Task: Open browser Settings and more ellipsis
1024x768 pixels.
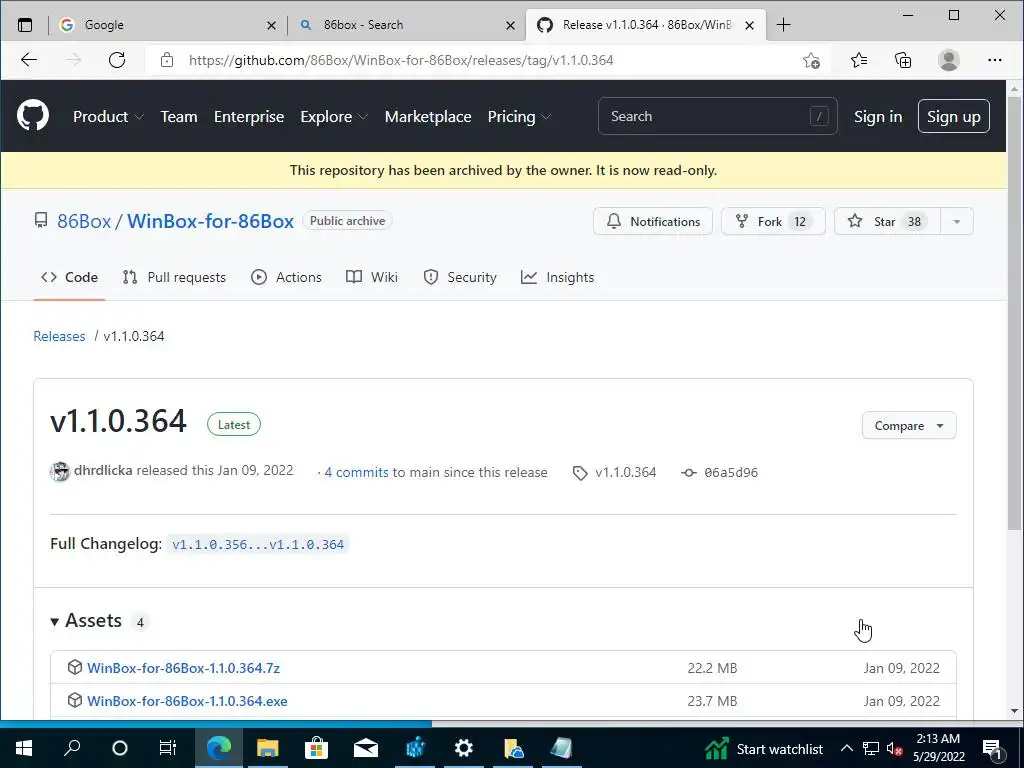Action: pos(994,60)
